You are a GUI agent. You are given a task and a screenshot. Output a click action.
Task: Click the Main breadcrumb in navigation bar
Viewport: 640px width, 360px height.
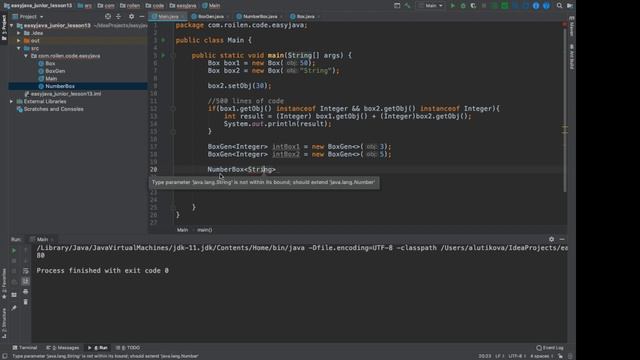[211, 6]
